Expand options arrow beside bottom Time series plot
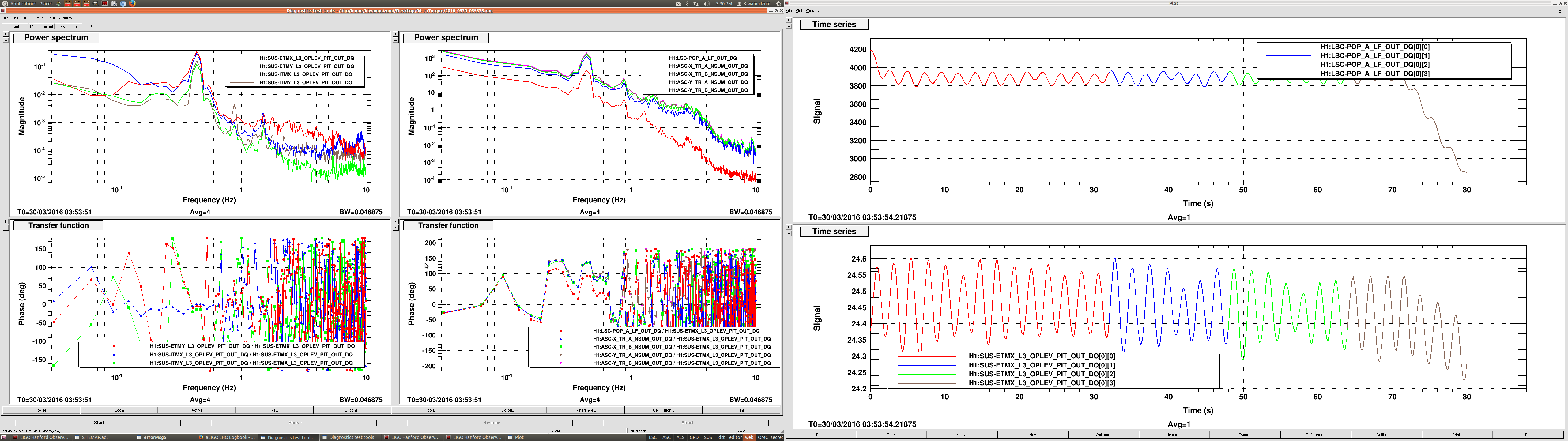1568x441 pixels. (789, 227)
